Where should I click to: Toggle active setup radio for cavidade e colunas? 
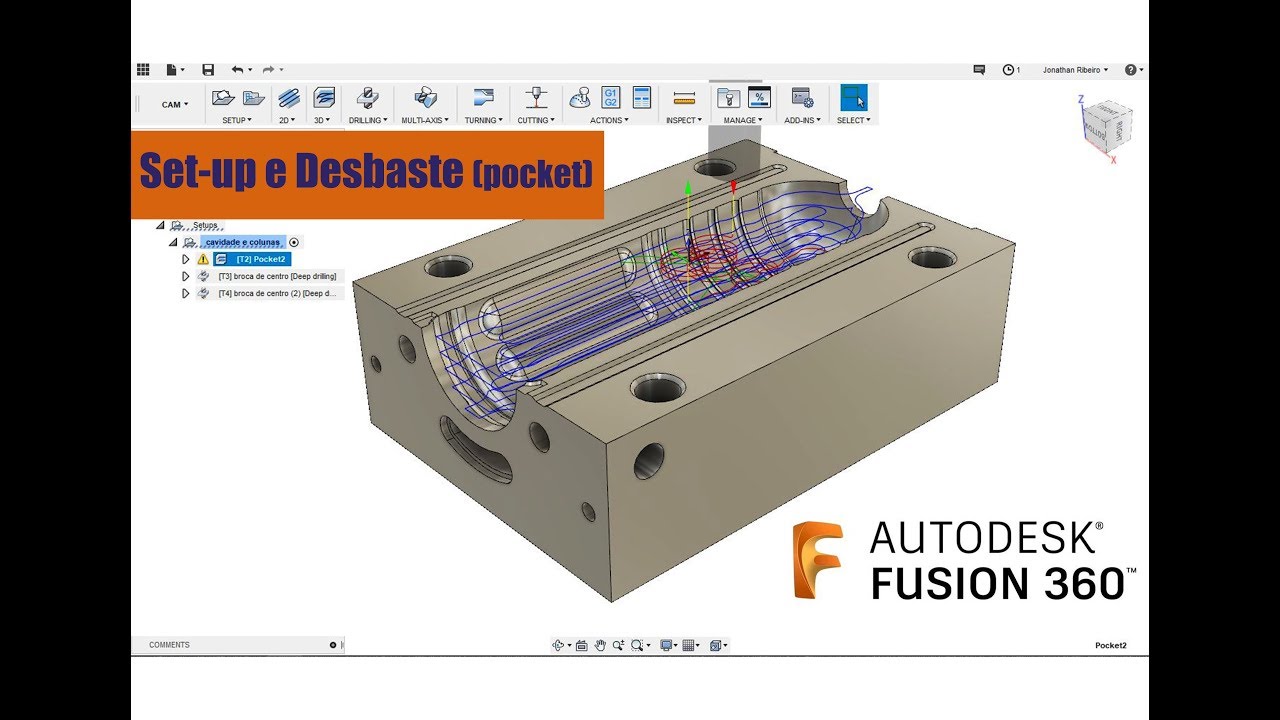[x=294, y=242]
